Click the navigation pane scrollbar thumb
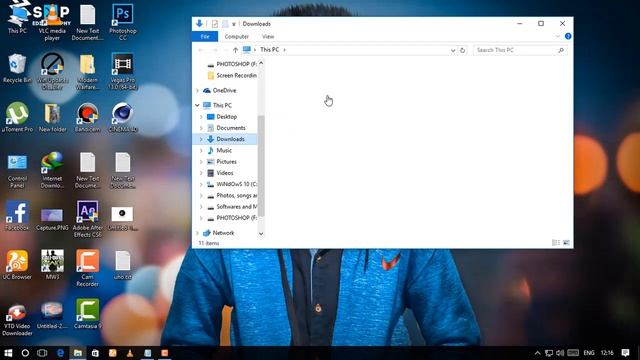The image size is (640, 360). click(261, 165)
